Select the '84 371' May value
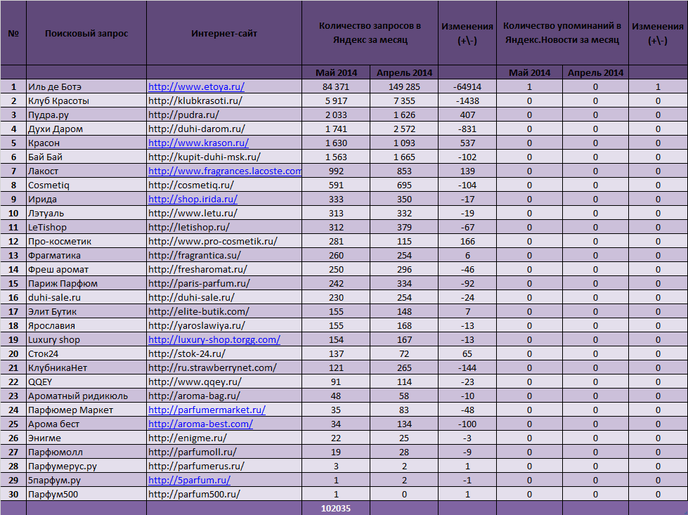The image size is (688, 515). pos(336,87)
